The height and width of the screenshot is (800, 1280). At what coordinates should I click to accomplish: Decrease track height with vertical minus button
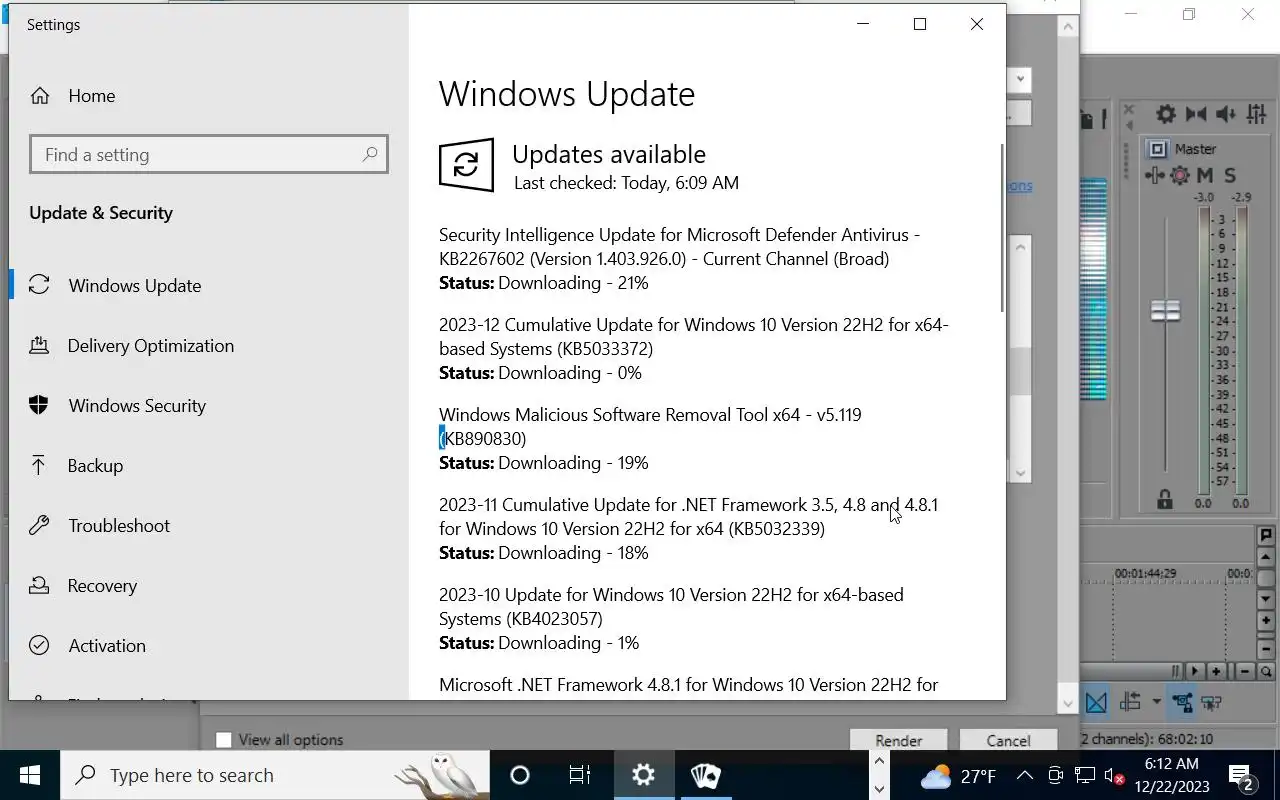coord(1266,649)
